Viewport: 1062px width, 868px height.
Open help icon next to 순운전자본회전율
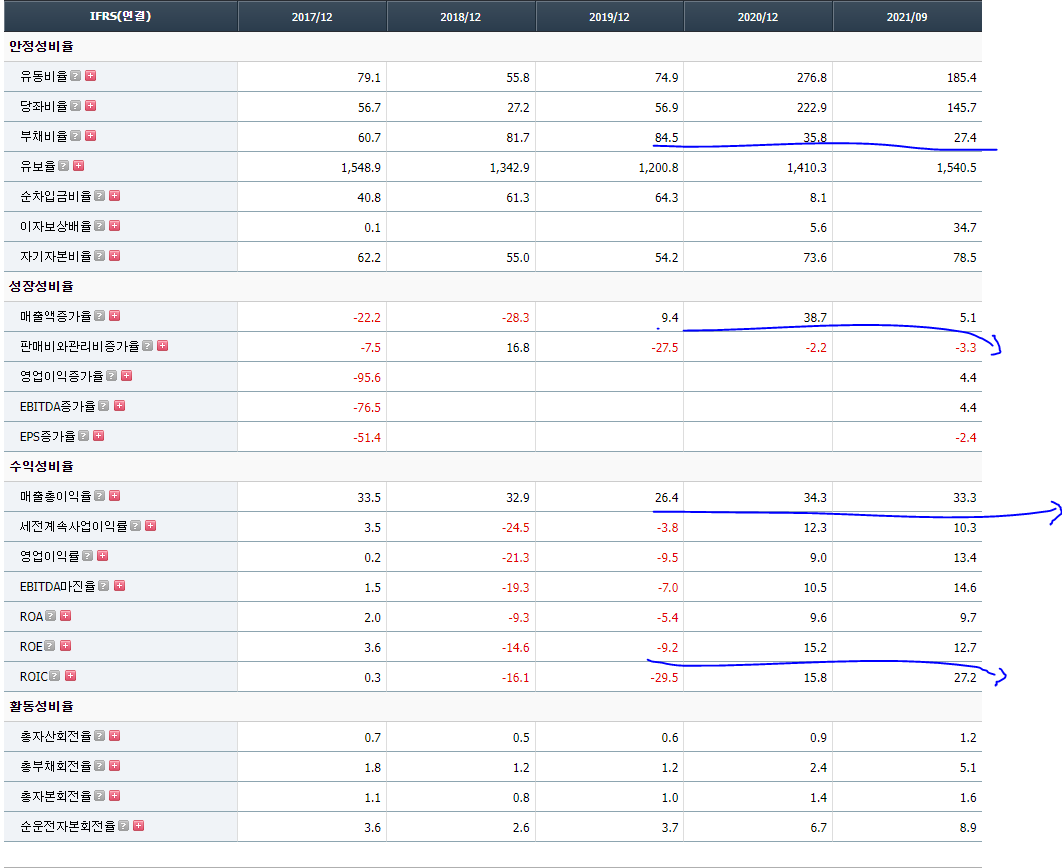123,825
